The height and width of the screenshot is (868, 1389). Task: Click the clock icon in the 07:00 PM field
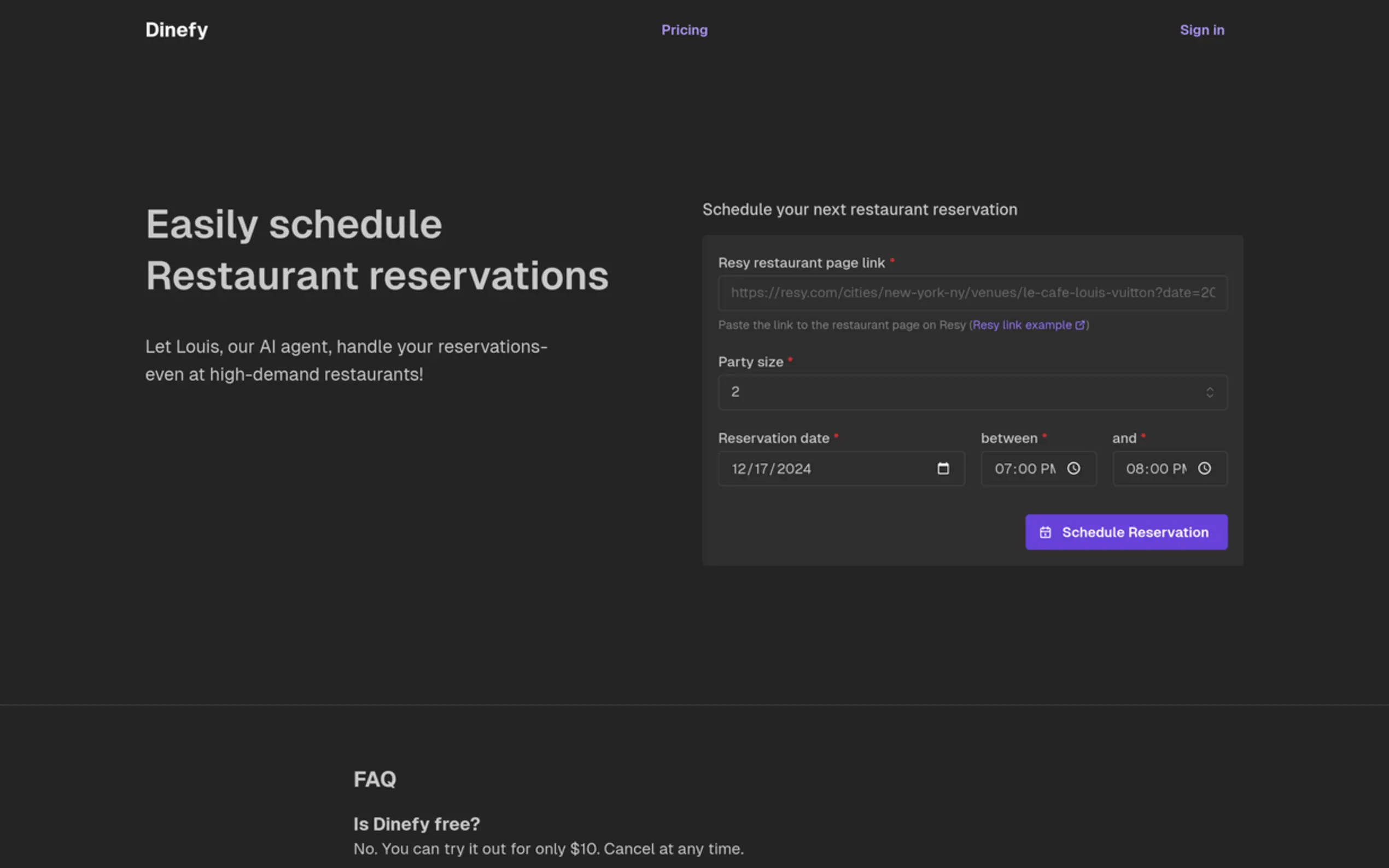[1073, 468]
